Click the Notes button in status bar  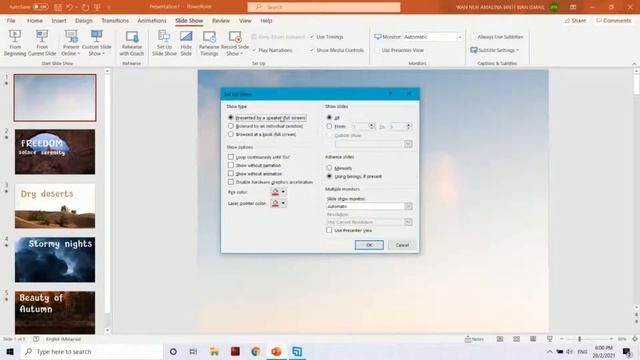(x=474, y=339)
